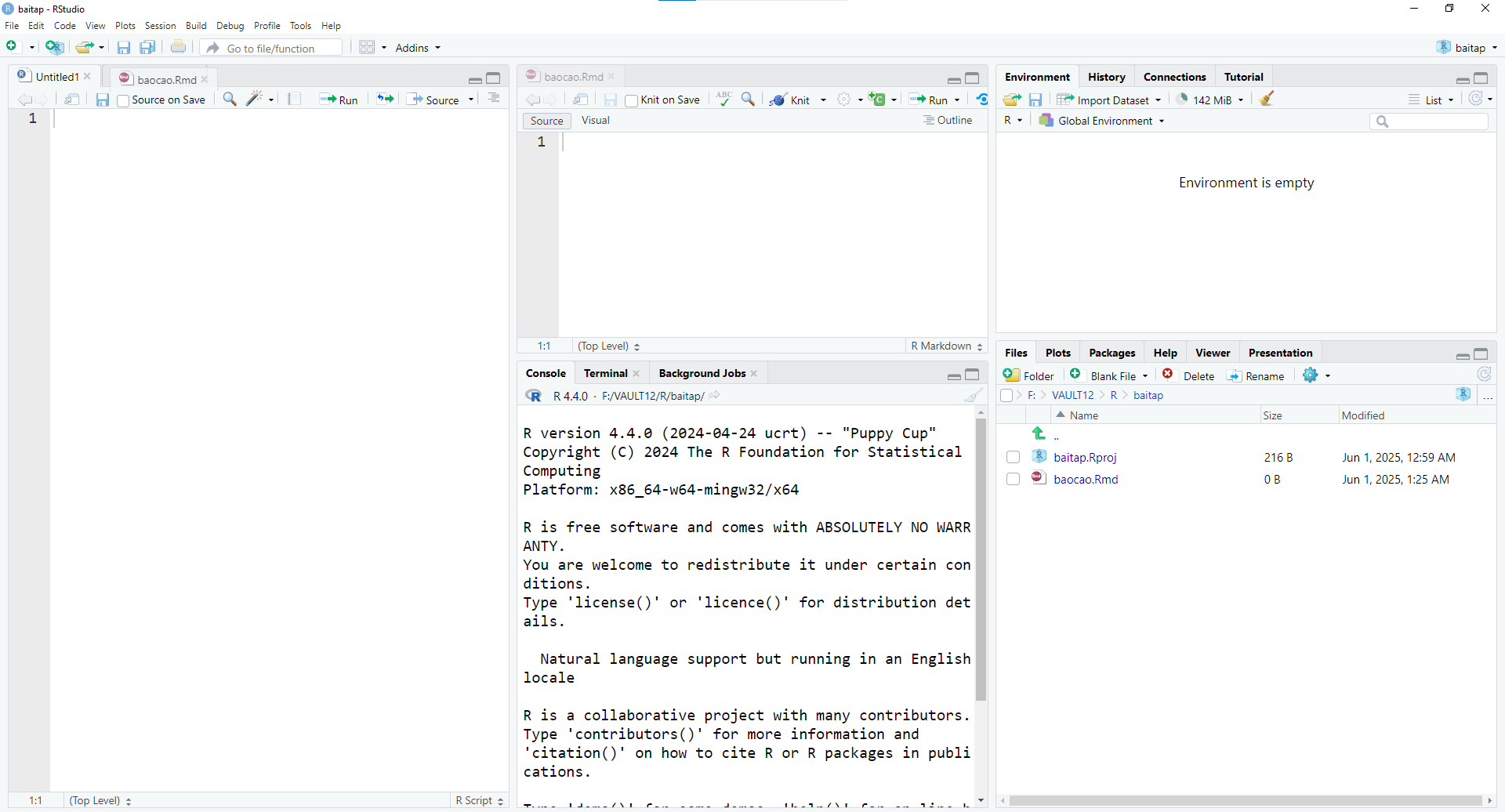
Task: Click Rename button in Files pane
Action: click(x=1256, y=375)
